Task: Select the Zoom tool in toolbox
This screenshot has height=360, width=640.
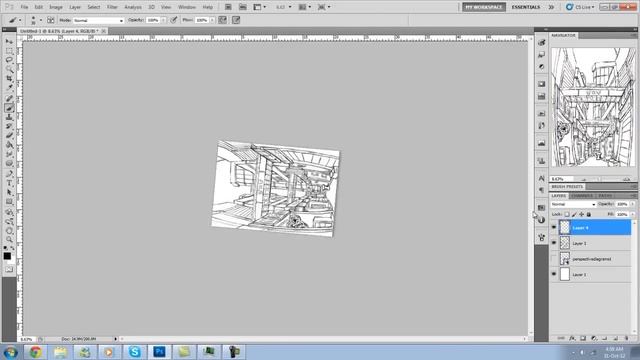Action: [x=9, y=240]
